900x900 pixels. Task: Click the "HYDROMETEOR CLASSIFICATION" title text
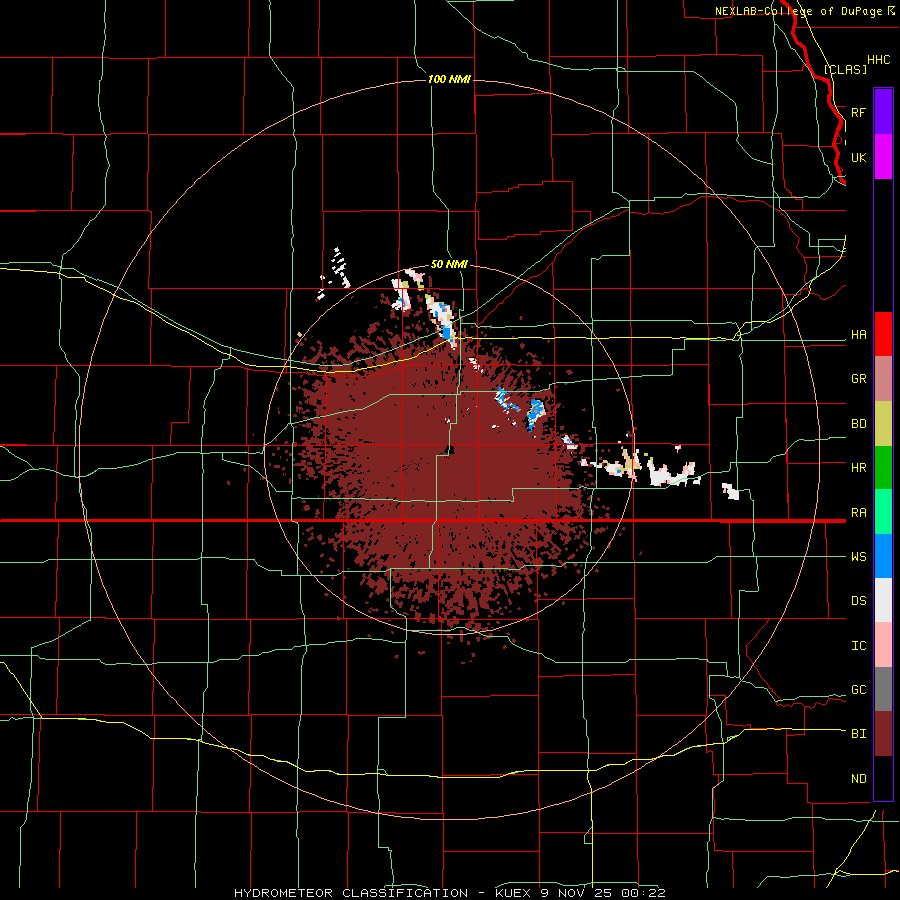pos(351,893)
